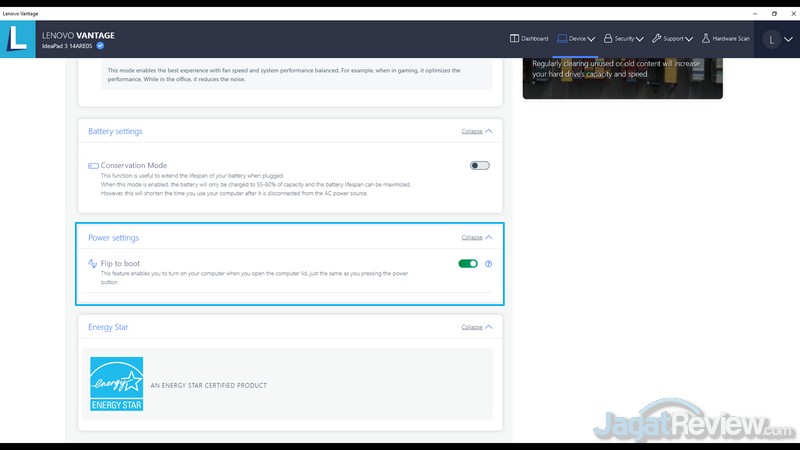The height and width of the screenshot is (450, 800).
Task: Expand the Security dropdown chevron
Action: click(x=640, y=39)
